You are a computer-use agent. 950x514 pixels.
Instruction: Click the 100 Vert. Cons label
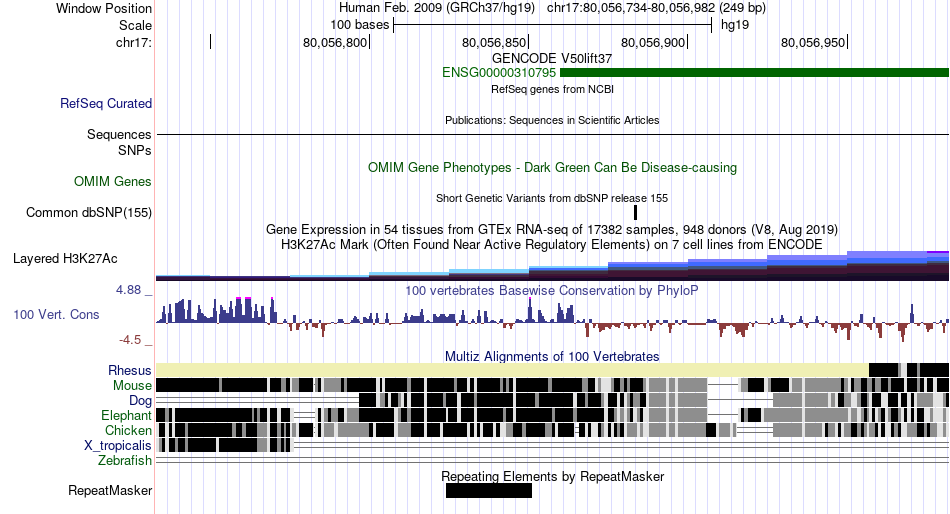click(56, 315)
